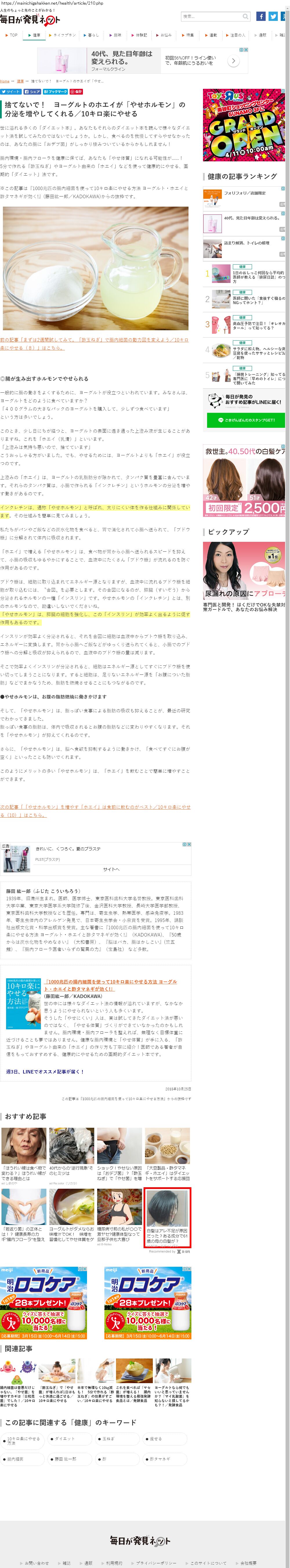Open the 健康 navigation tab
The height and width of the screenshot is (1568, 290).
pyautogui.click(x=34, y=35)
